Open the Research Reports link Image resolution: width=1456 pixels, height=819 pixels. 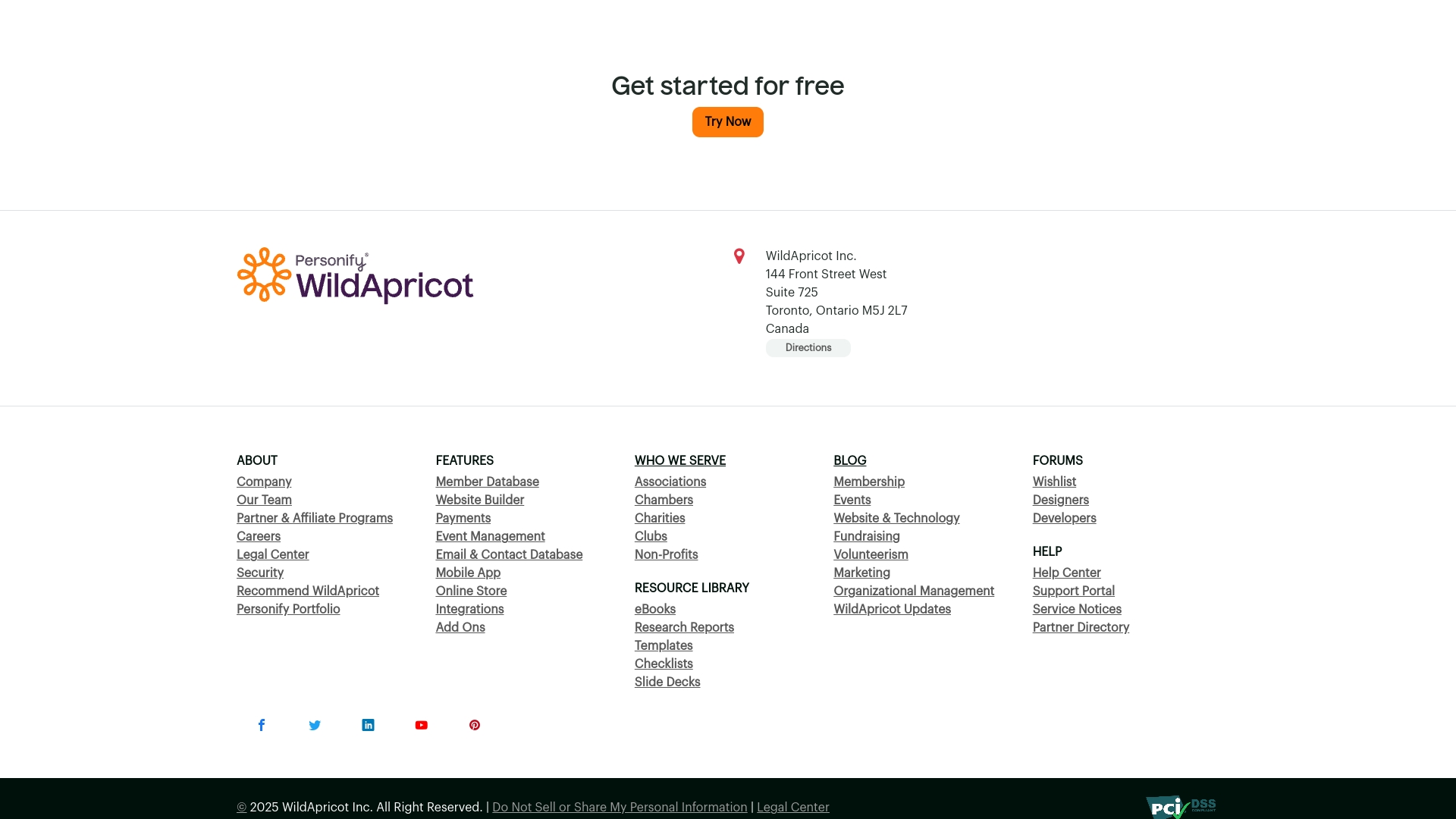pyautogui.click(x=683, y=627)
